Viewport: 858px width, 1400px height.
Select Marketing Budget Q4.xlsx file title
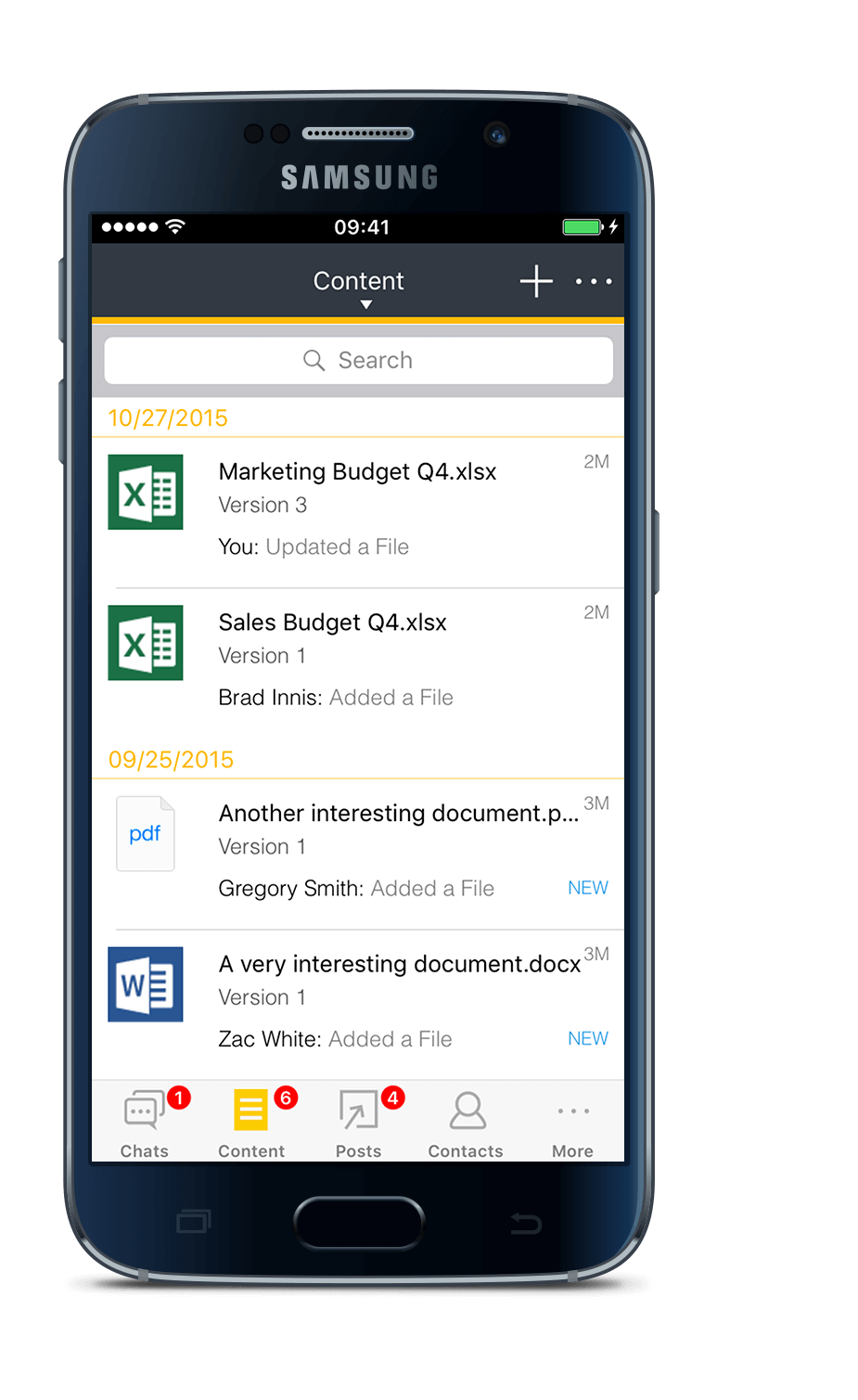click(357, 471)
